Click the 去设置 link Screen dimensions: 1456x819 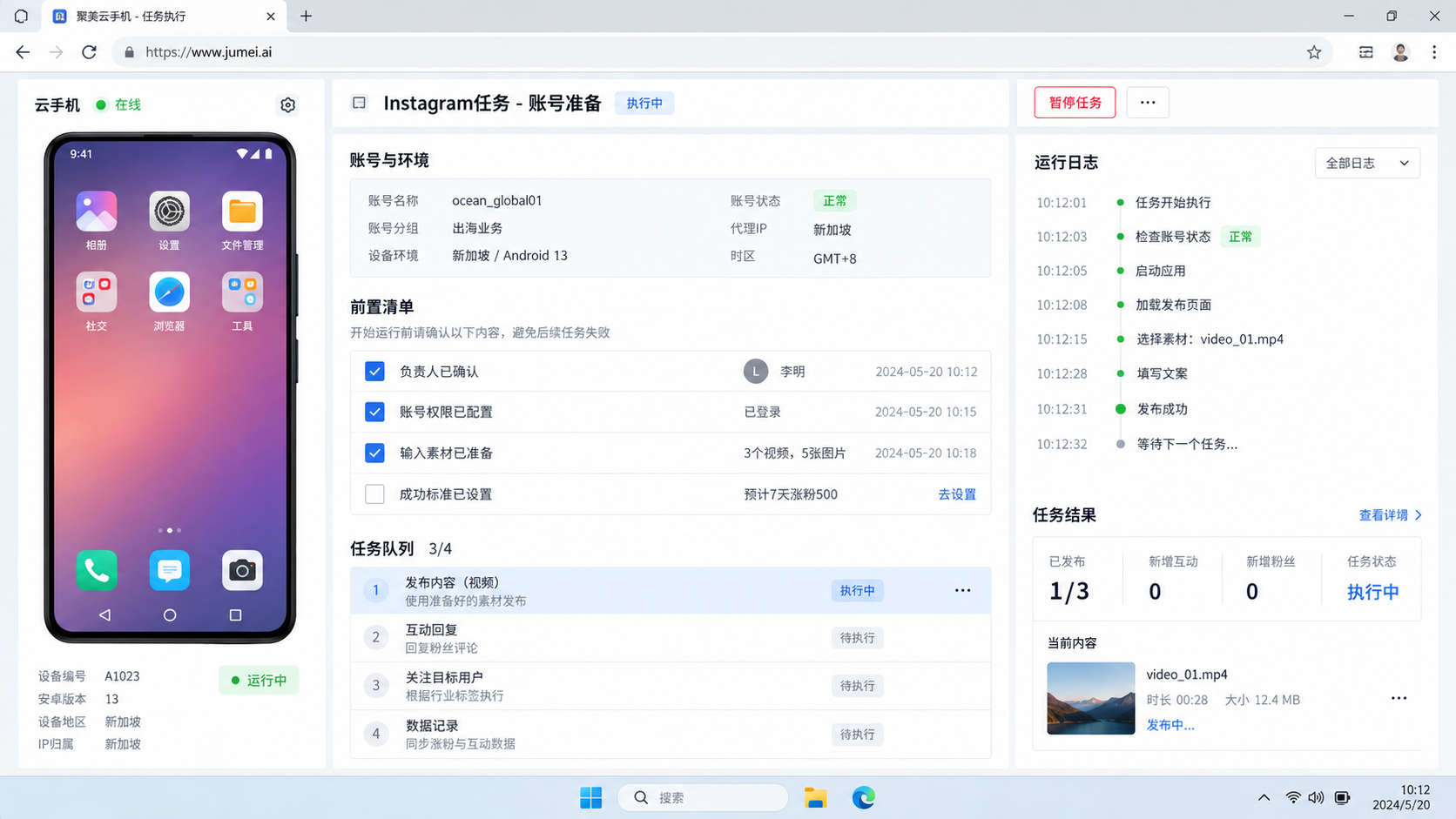point(957,494)
